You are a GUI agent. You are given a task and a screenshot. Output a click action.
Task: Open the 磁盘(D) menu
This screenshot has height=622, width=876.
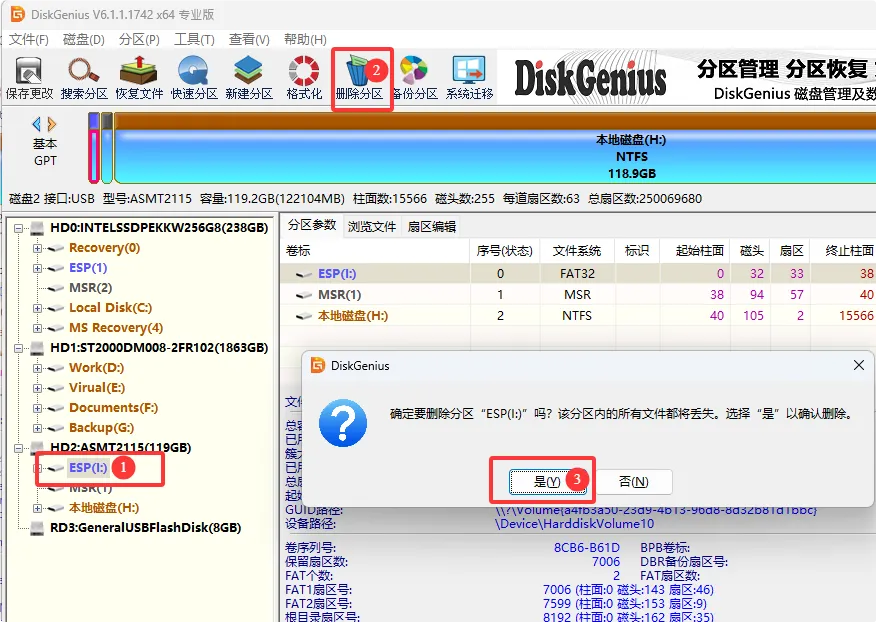84,40
